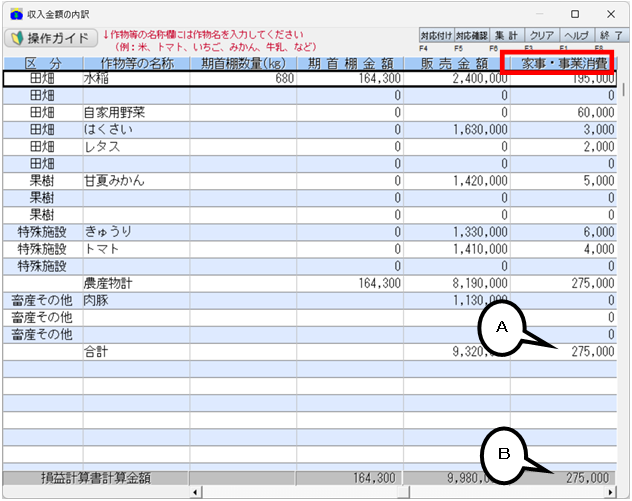Click the 自家用野菜 name cell
The height and width of the screenshot is (501, 632).
(136, 112)
